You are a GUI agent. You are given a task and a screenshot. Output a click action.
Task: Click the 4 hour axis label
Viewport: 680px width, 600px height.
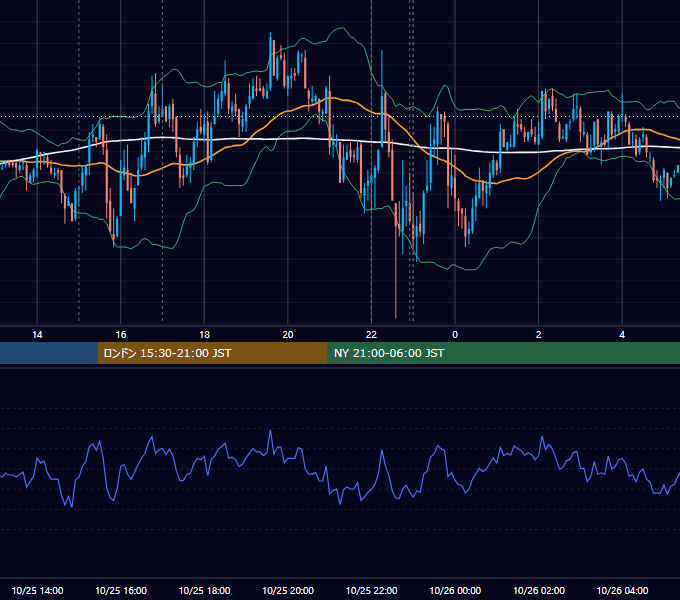tap(622, 335)
